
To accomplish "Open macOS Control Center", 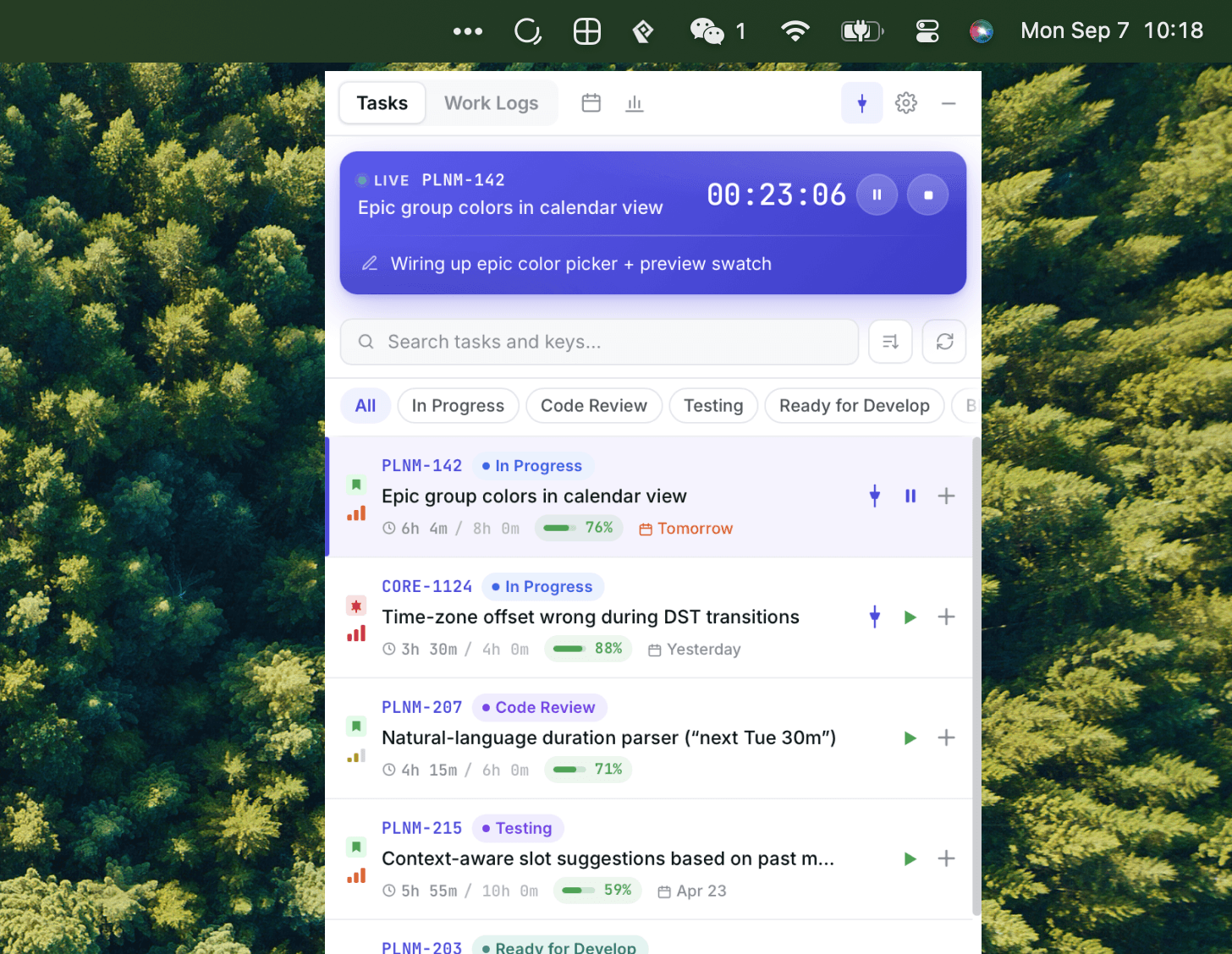I will tap(927, 31).
